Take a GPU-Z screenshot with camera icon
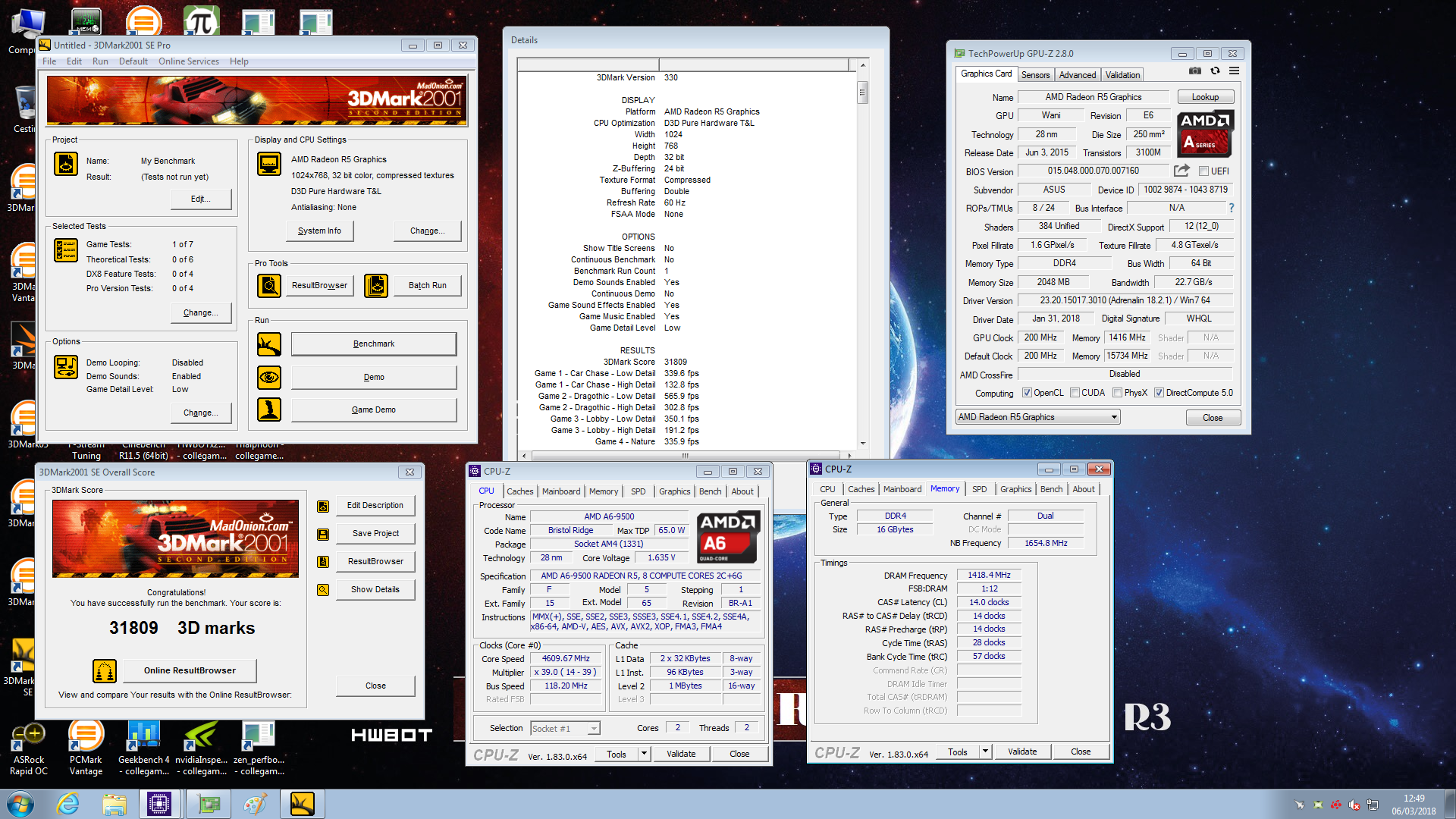1456x819 pixels. [x=1195, y=71]
